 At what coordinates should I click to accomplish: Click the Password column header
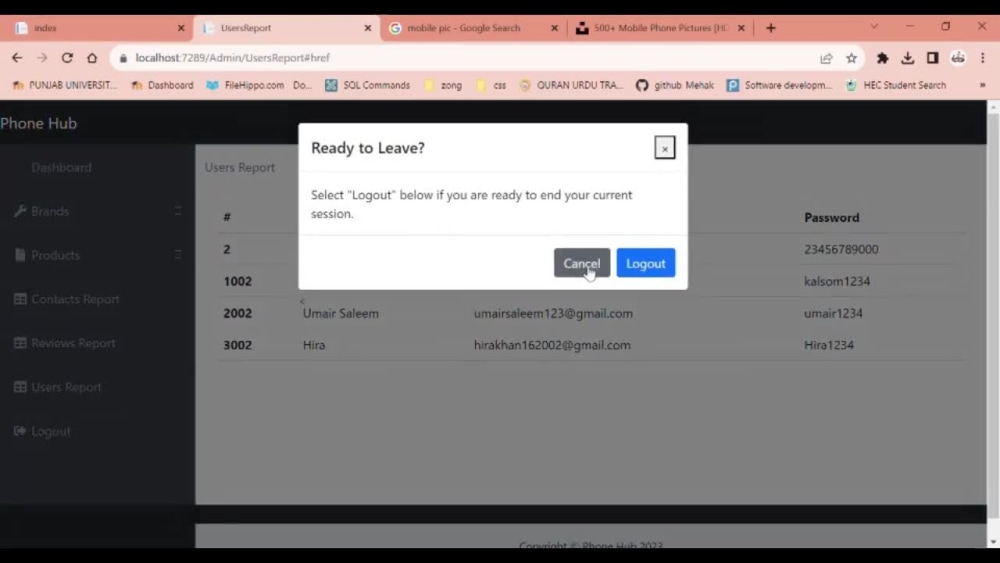pyautogui.click(x=832, y=217)
